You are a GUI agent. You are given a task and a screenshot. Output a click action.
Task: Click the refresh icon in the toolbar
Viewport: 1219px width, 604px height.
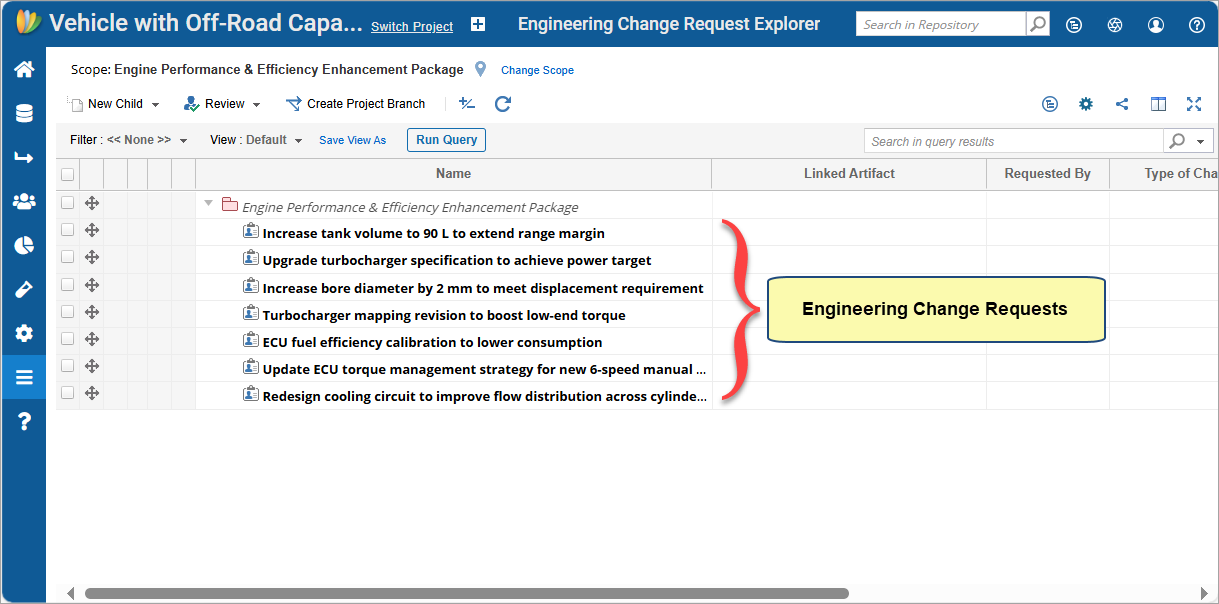pyautogui.click(x=503, y=104)
